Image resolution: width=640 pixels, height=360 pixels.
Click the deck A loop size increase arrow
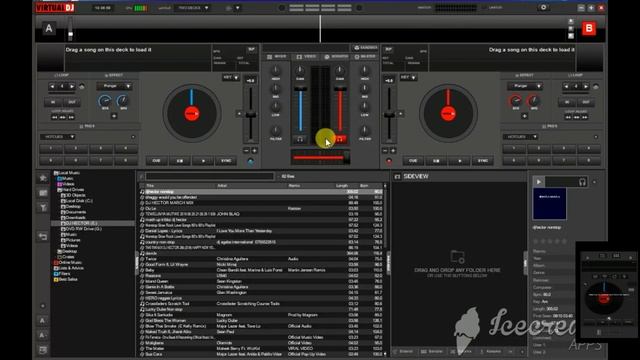tap(72, 87)
